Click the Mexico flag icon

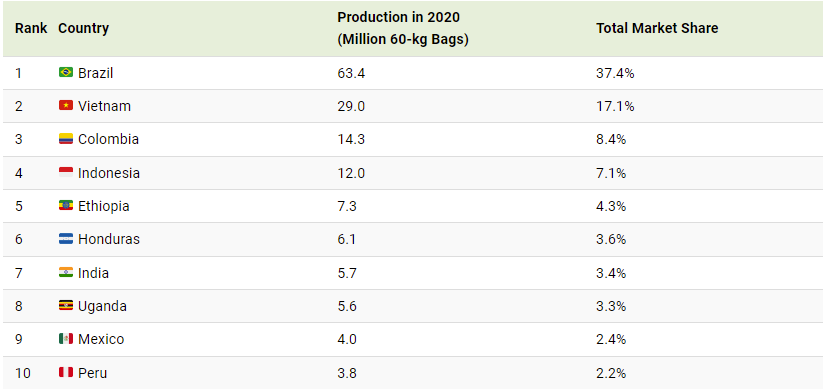[x=66, y=339]
